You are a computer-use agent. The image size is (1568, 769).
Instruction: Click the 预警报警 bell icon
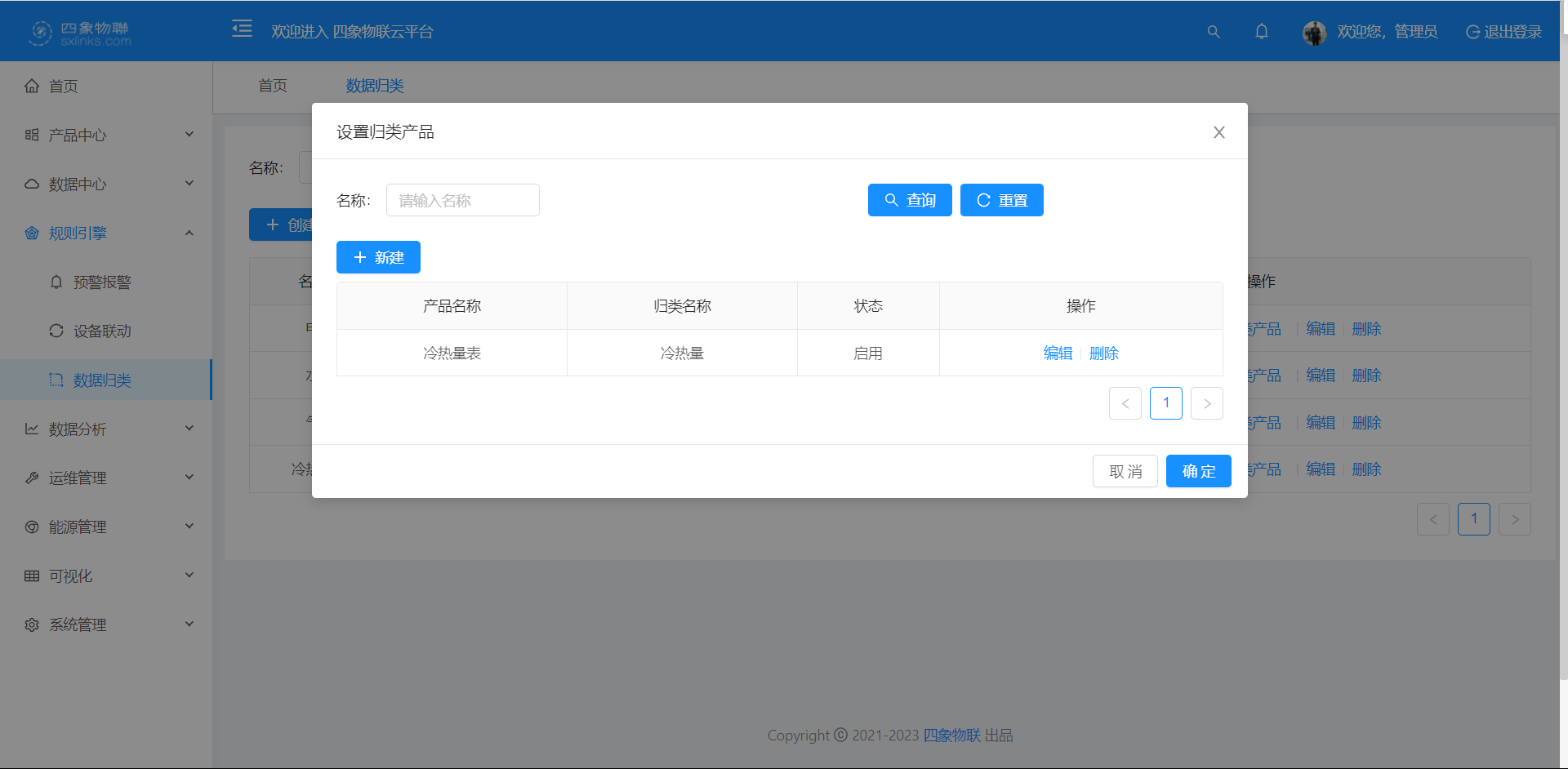[56, 282]
